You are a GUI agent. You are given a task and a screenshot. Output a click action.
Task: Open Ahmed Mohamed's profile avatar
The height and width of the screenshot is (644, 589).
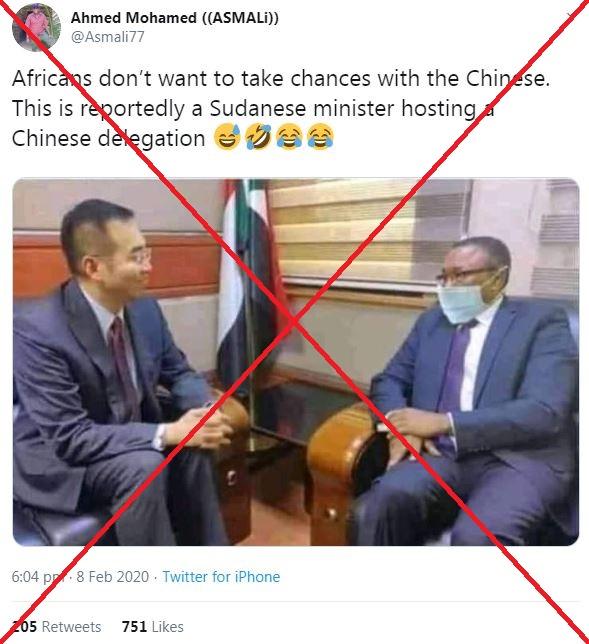pos(36,26)
